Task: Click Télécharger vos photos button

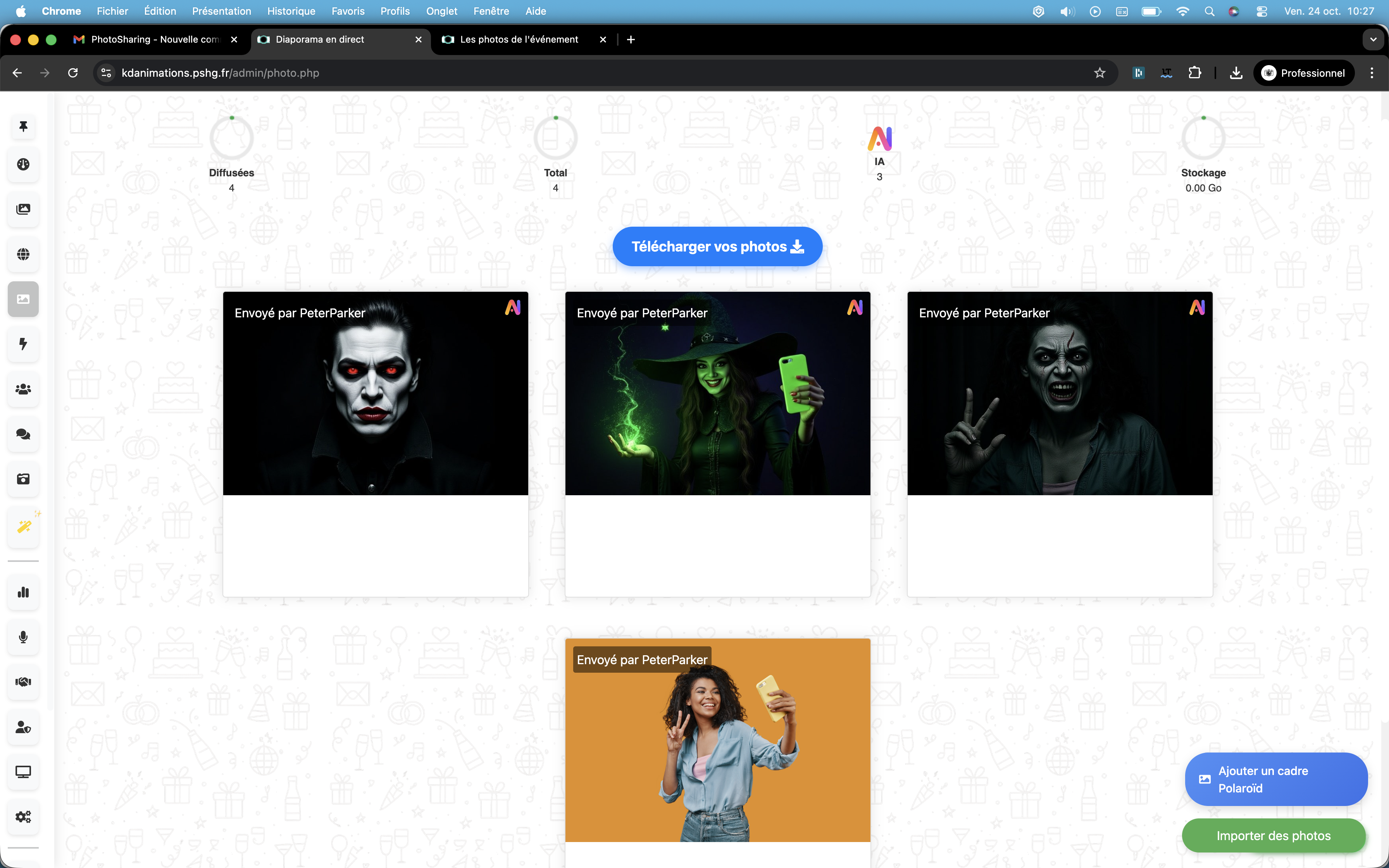Action: tap(717, 246)
